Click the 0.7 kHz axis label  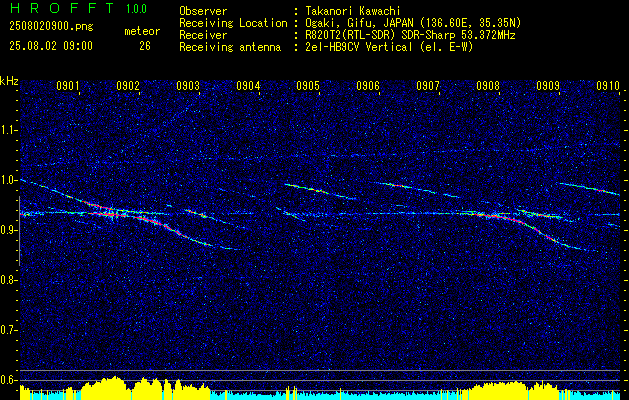[8, 330]
